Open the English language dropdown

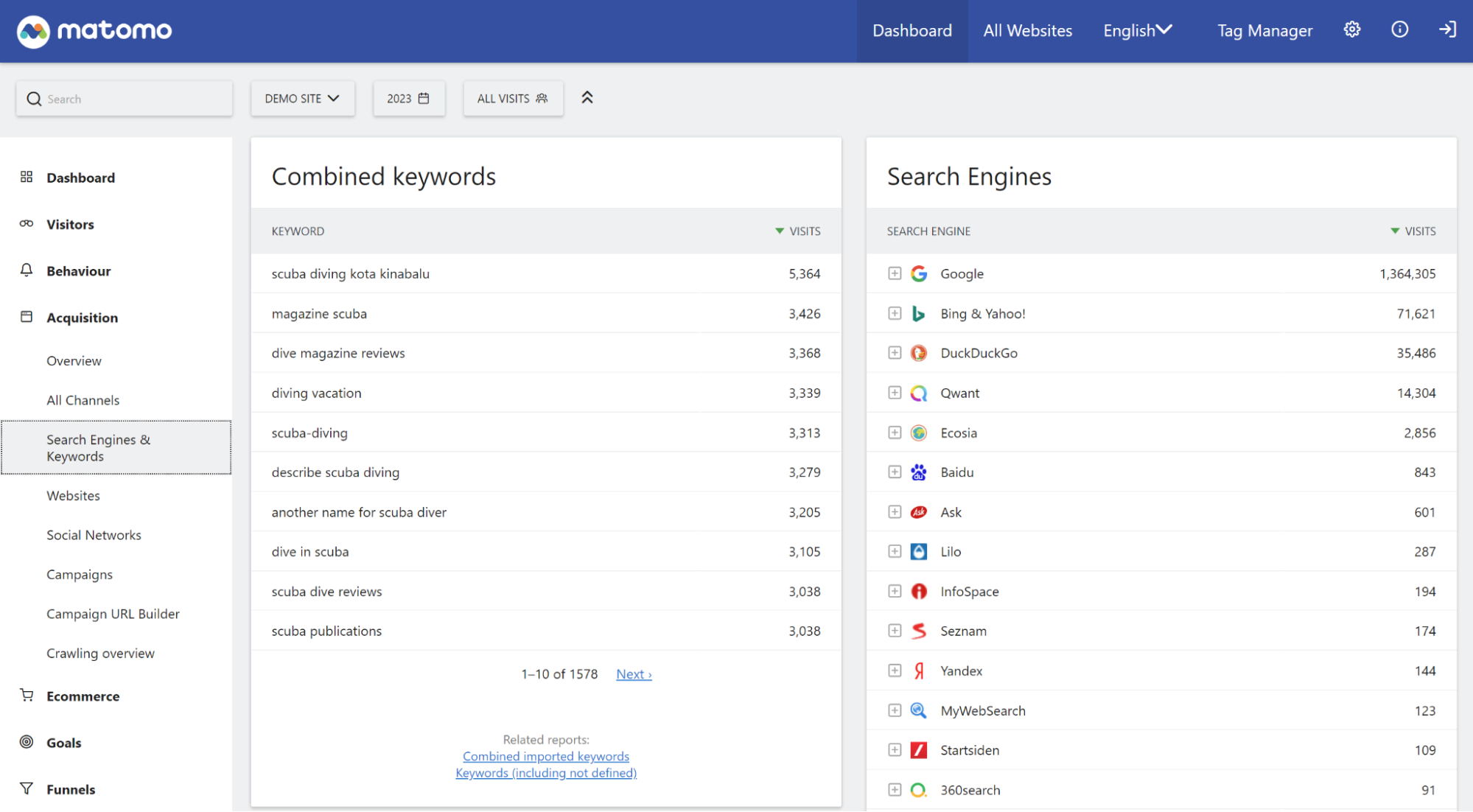point(1137,30)
